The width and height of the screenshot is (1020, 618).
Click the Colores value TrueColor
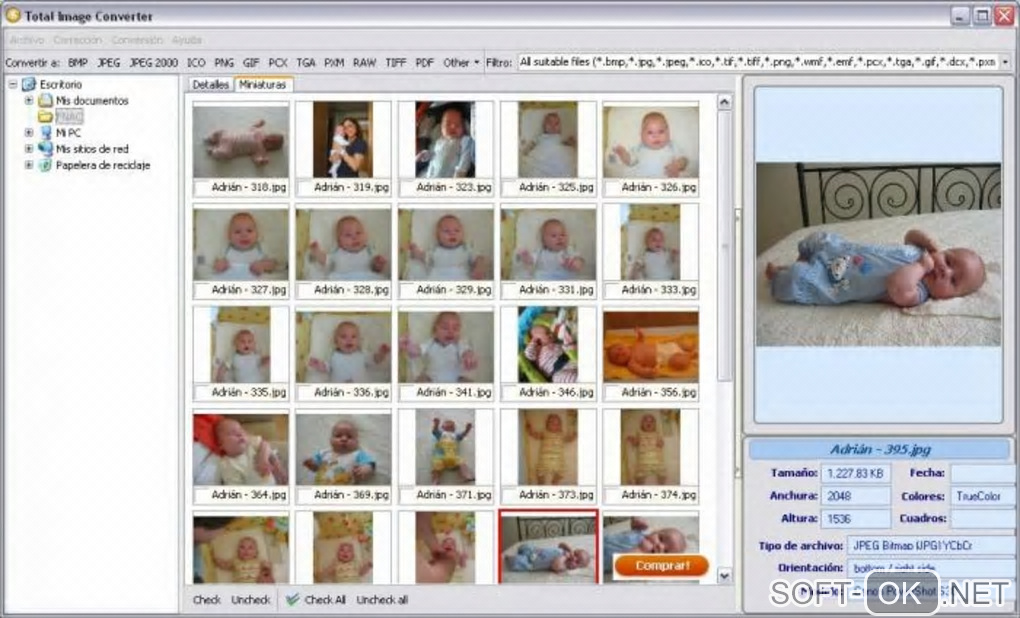(982, 496)
